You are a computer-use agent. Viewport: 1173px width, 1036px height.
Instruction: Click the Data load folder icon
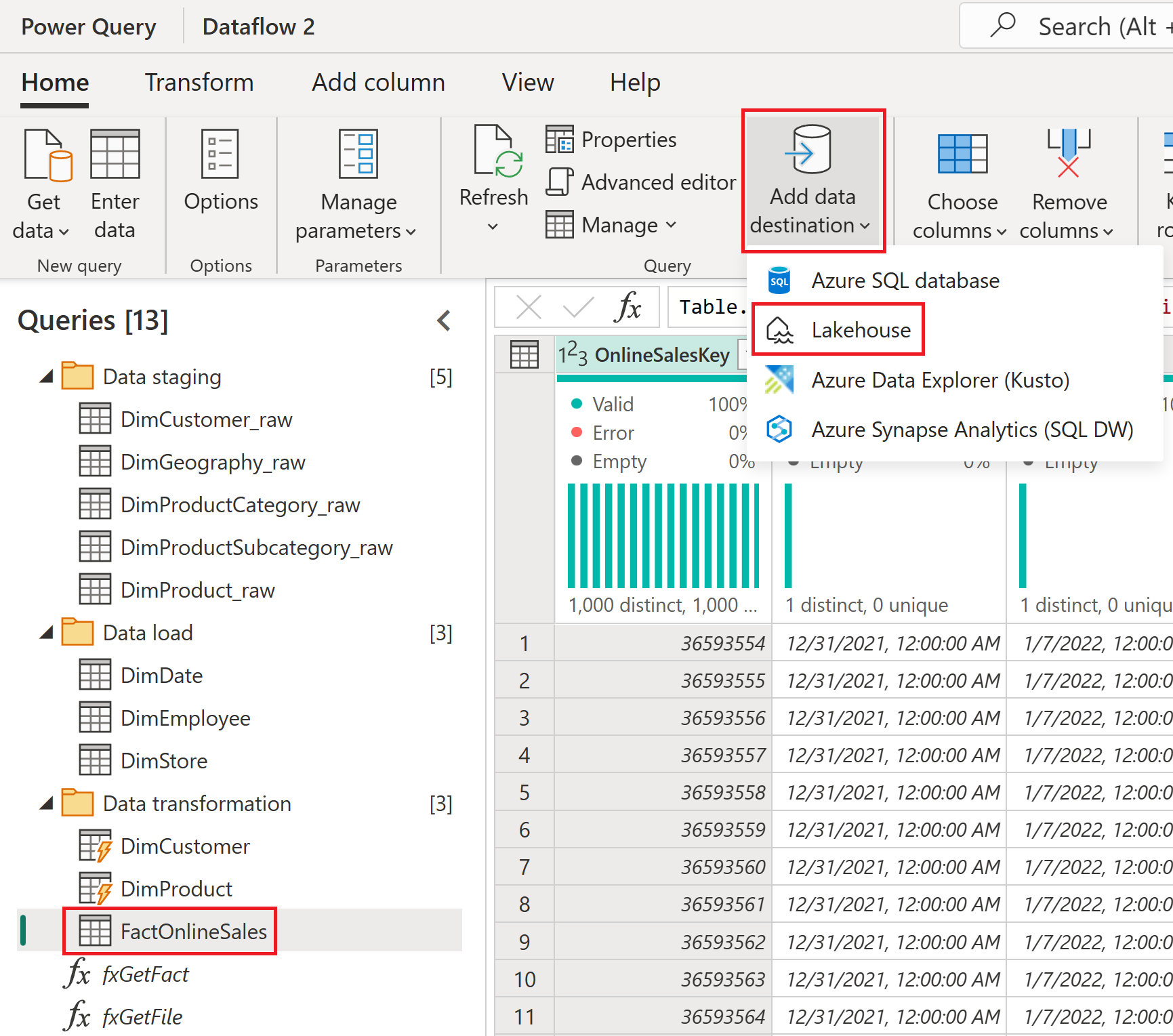tap(77, 631)
